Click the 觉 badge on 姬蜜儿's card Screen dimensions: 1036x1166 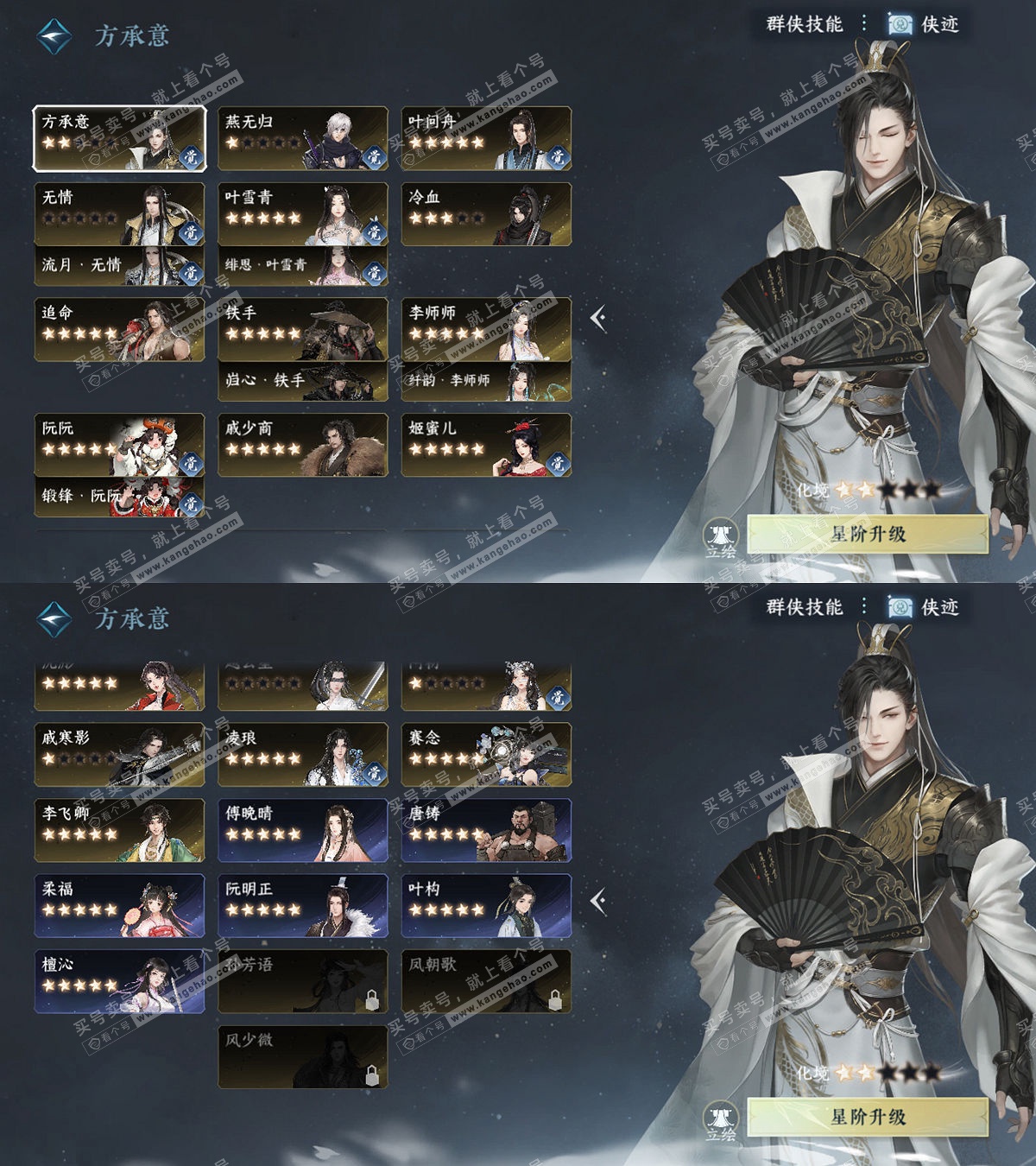(558, 463)
